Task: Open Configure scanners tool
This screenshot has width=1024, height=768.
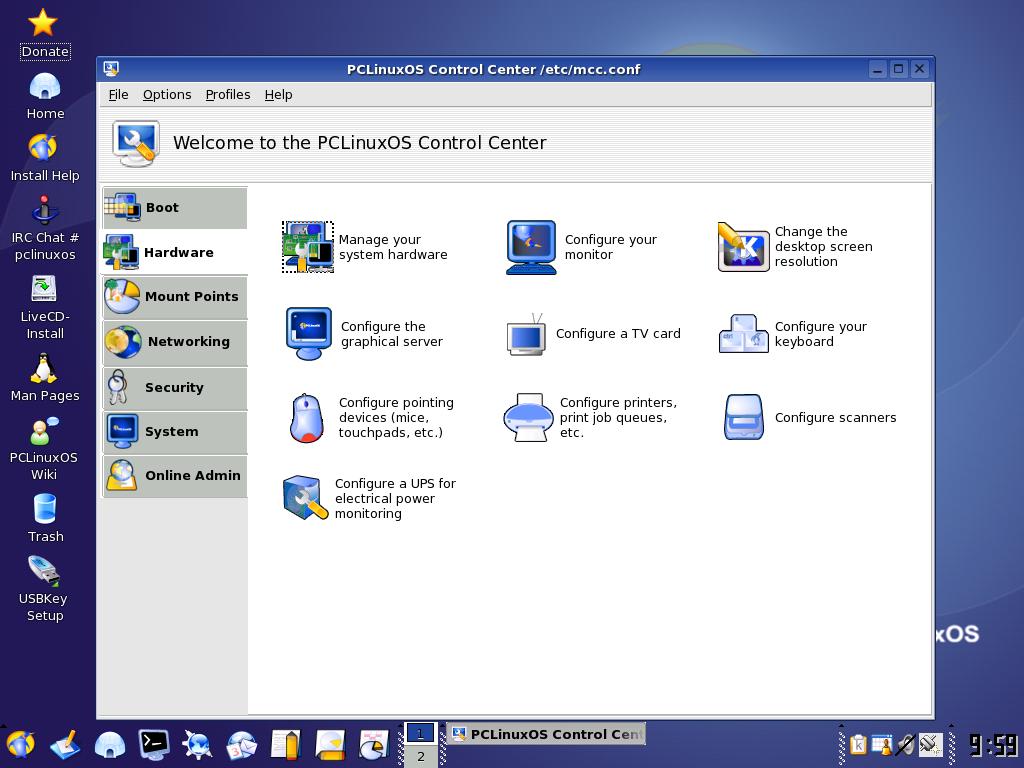Action: pos(810,417)
